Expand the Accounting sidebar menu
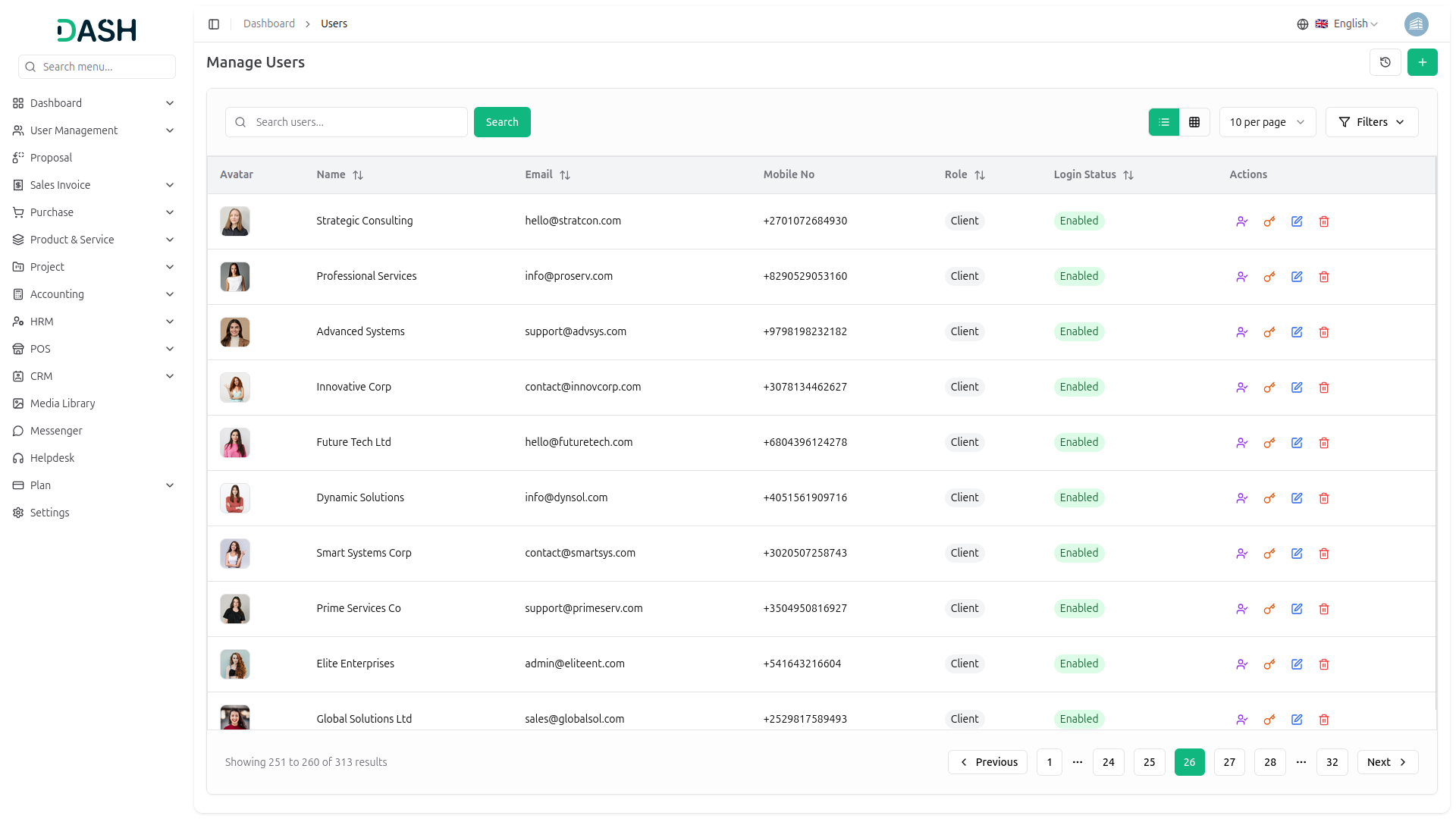 tap(93, 294)
